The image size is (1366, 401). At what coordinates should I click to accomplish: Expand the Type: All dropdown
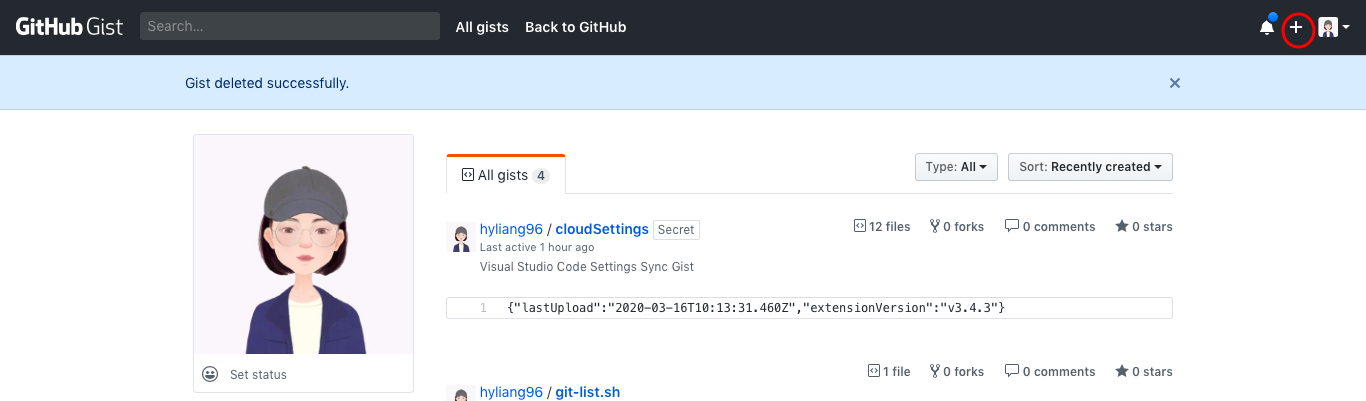956,167
